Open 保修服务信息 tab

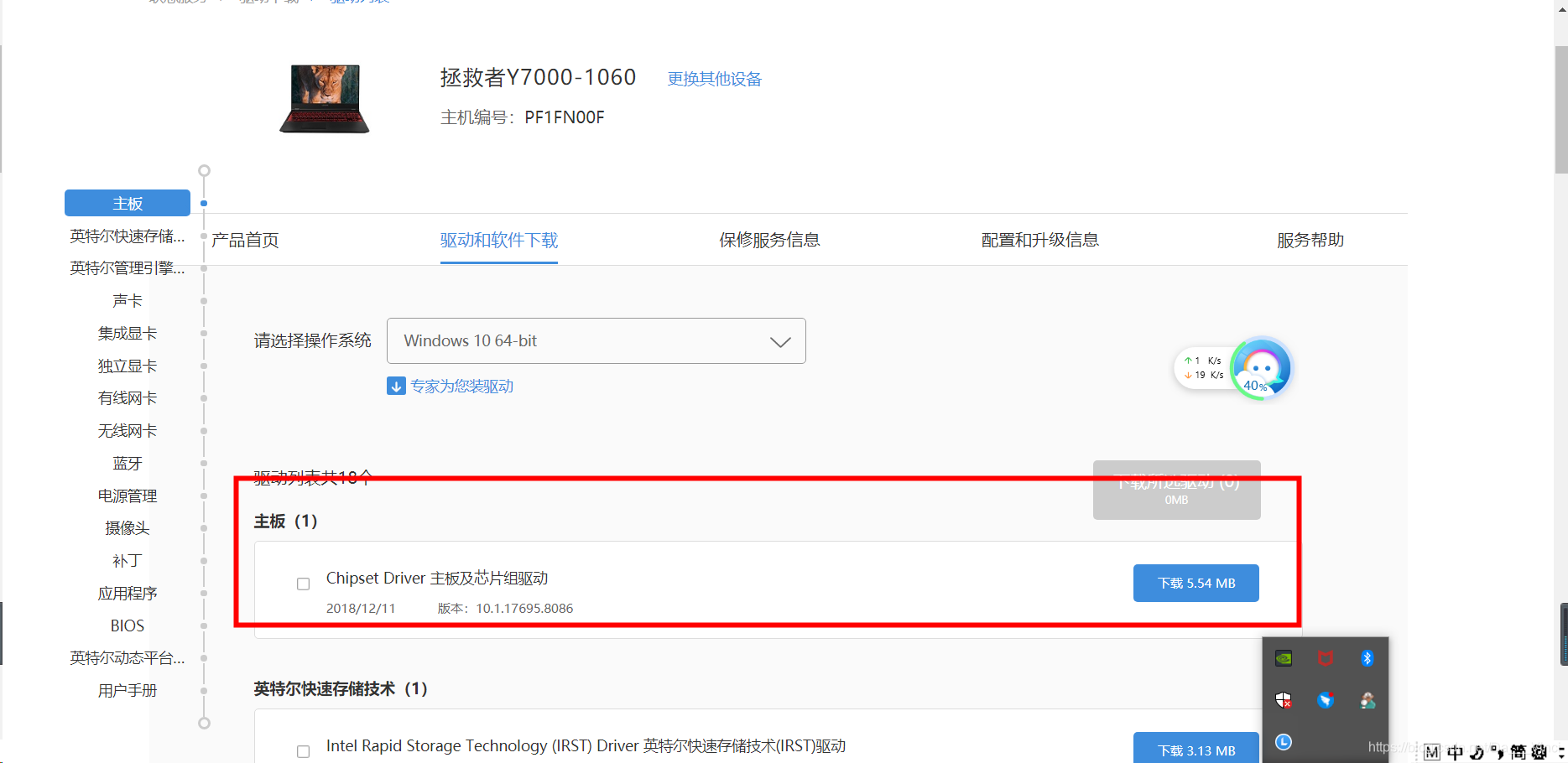[769, 240]
